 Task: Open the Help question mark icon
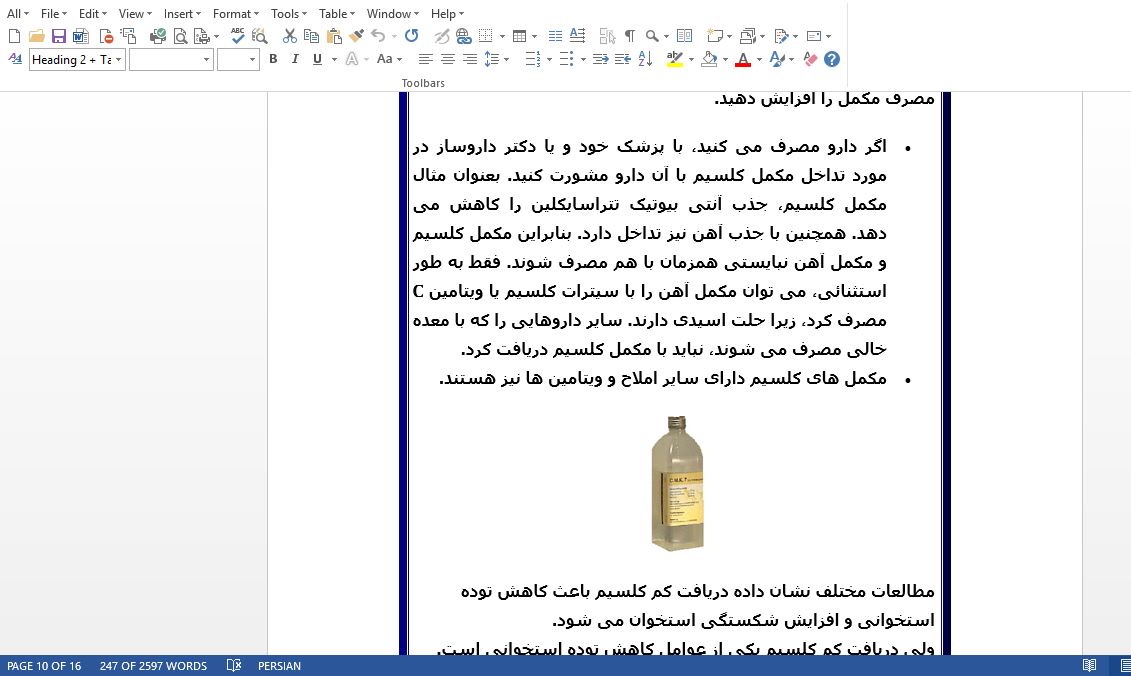(832, 60)
